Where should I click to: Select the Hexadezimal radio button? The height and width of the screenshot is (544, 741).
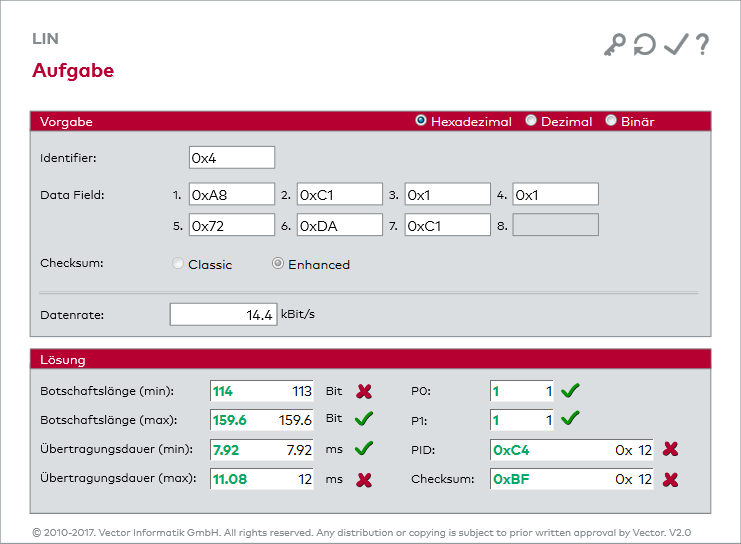click(x=421, y=121)
